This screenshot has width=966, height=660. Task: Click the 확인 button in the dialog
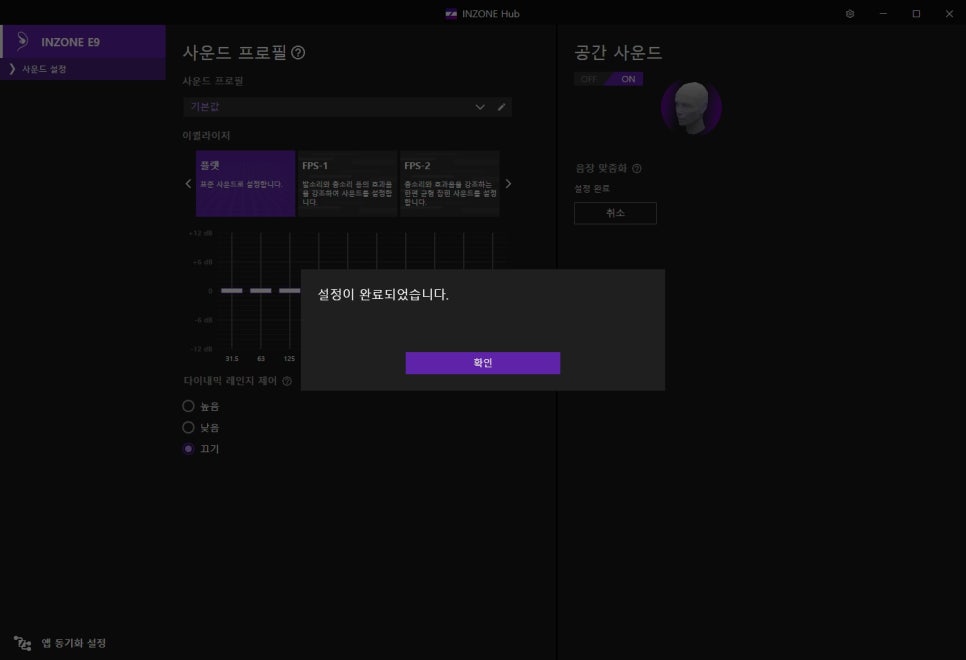tap(482, 363)
